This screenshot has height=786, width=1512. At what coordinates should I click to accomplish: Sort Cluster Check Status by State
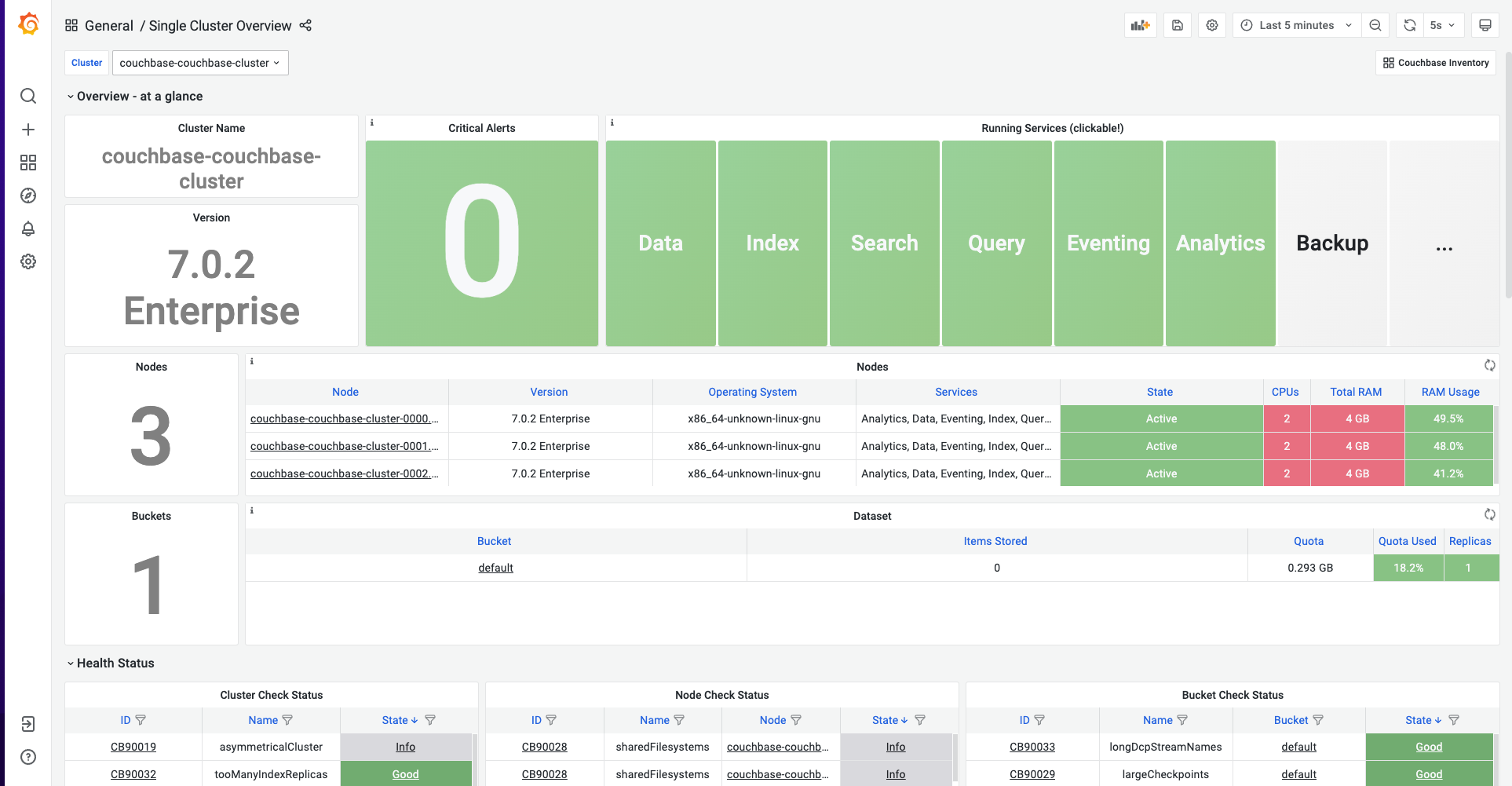pyautogui.click(x=400, y=720)
